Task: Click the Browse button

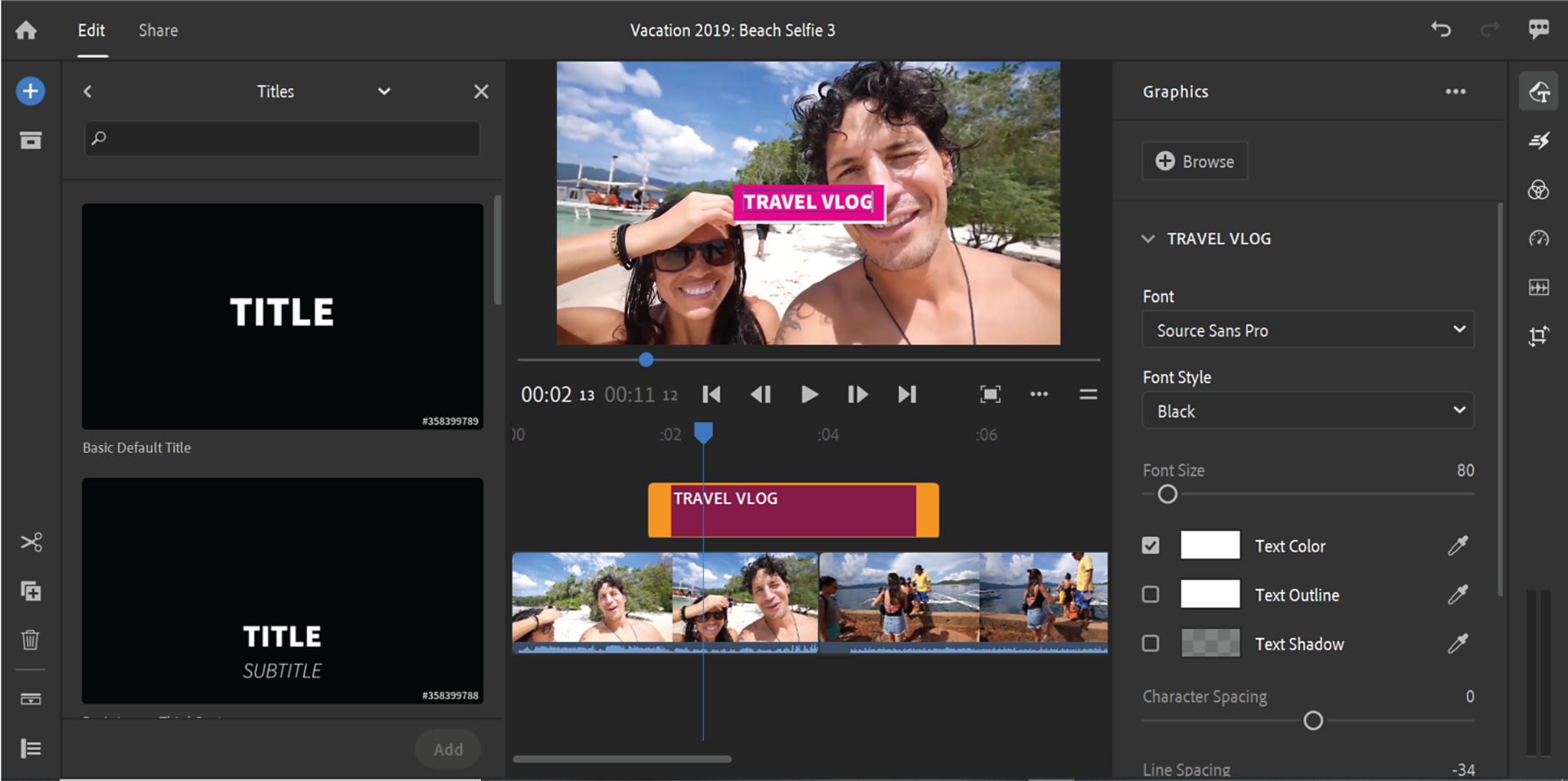Action: (x=1194, y=162)
